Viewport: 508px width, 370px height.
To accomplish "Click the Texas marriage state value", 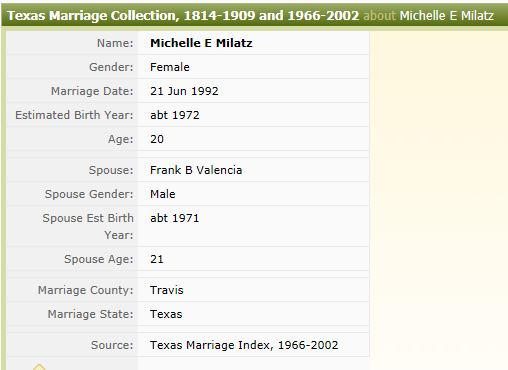I will [166, 314].
